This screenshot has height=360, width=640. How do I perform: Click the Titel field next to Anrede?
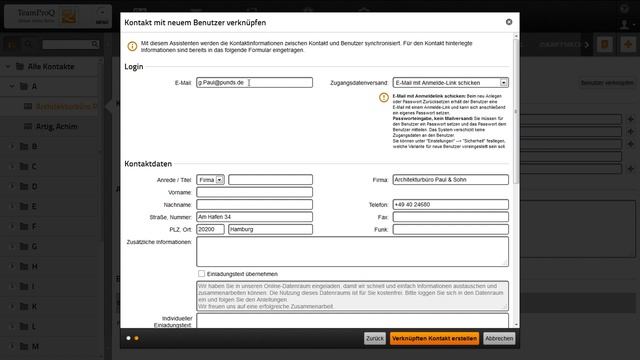click(271, 180)
